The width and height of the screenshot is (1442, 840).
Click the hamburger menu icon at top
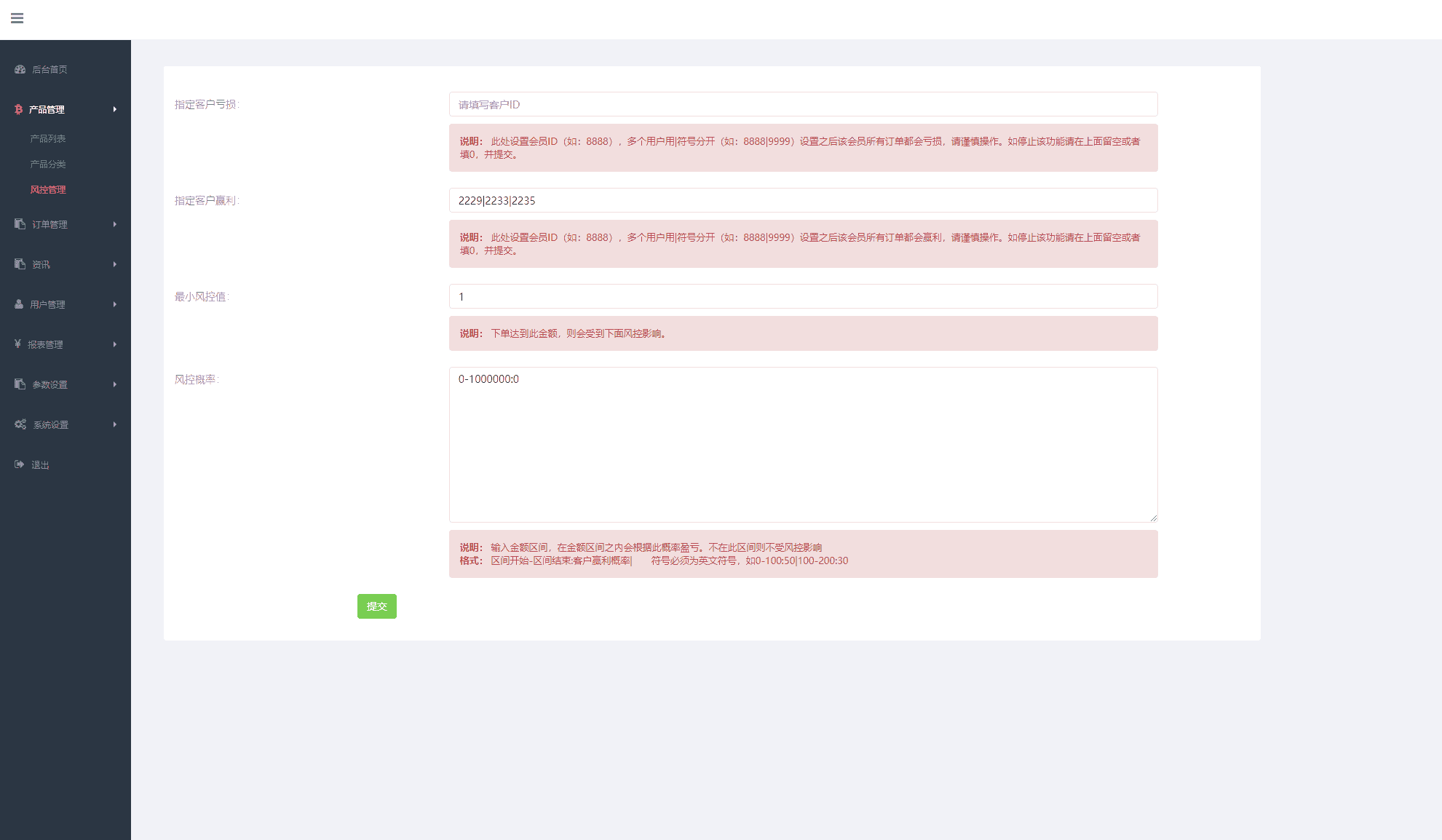(x=17, y=18)
